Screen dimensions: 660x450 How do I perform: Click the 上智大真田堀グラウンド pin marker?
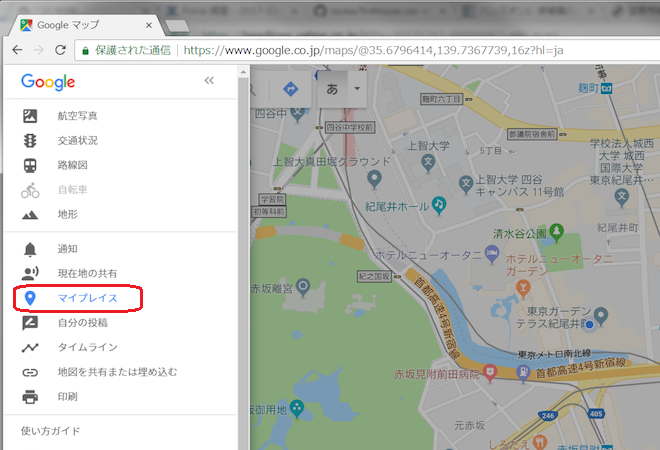[x=374, y=179]
